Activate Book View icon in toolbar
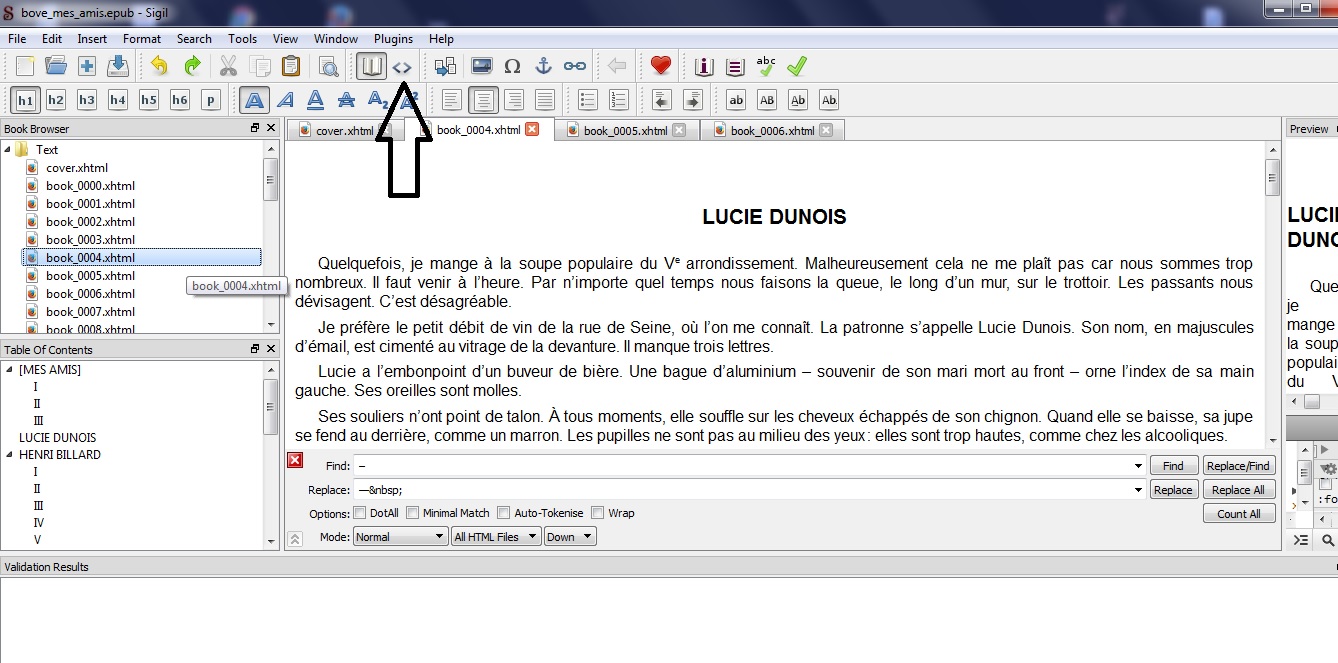 (372, 67)
